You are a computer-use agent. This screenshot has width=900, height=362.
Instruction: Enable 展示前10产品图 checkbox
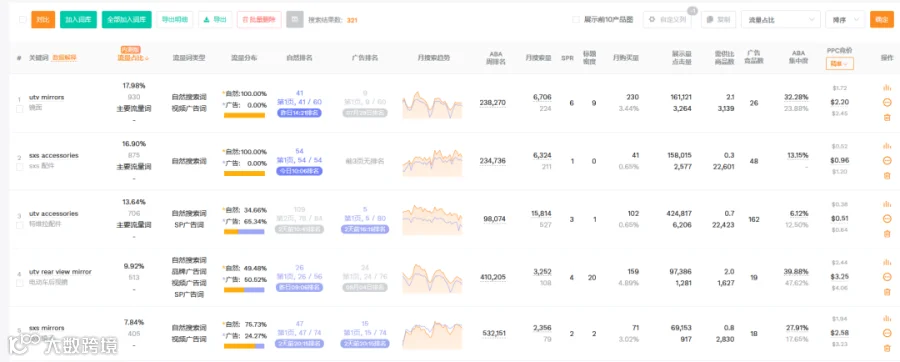(576, 20)
